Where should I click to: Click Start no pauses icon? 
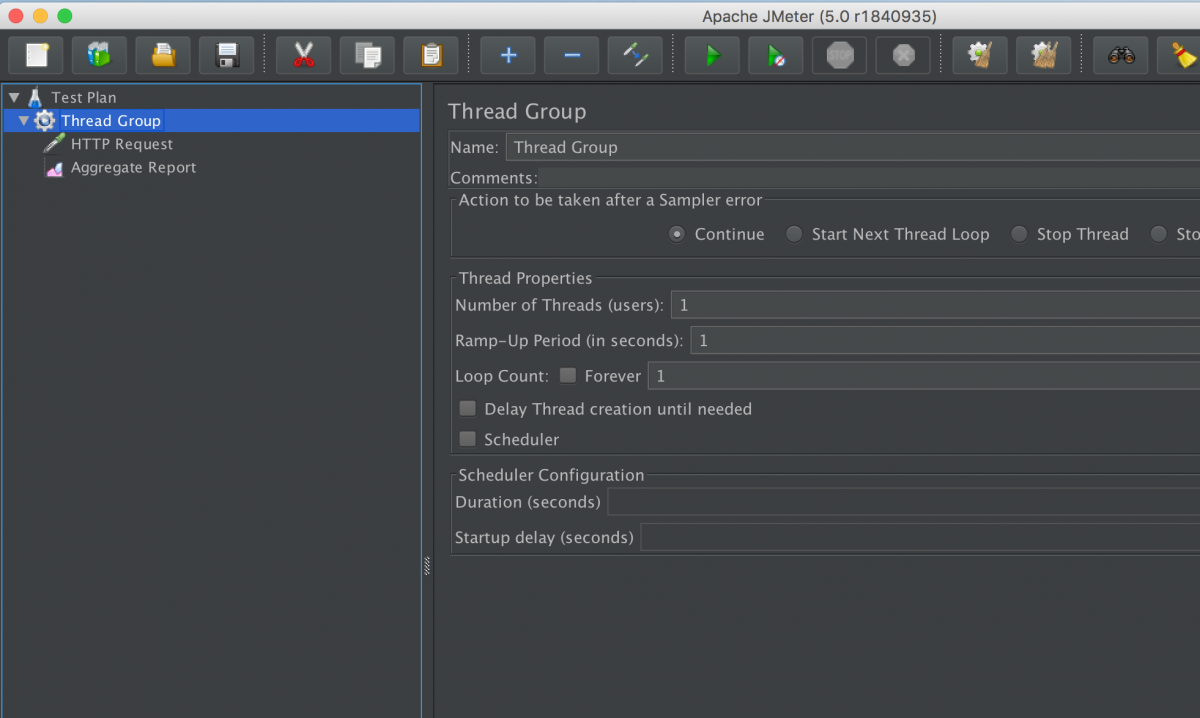776,55
